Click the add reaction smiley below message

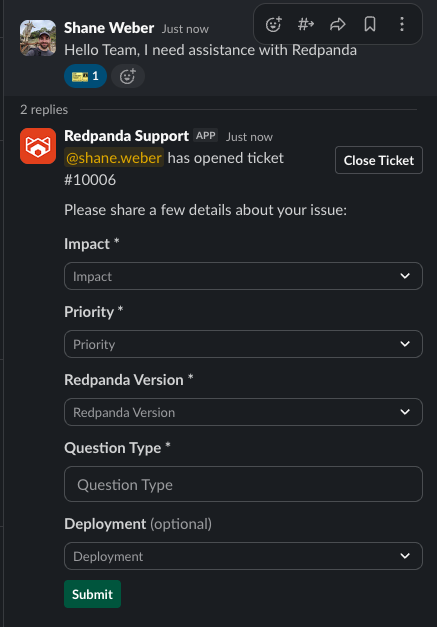(x=128, y=76)
